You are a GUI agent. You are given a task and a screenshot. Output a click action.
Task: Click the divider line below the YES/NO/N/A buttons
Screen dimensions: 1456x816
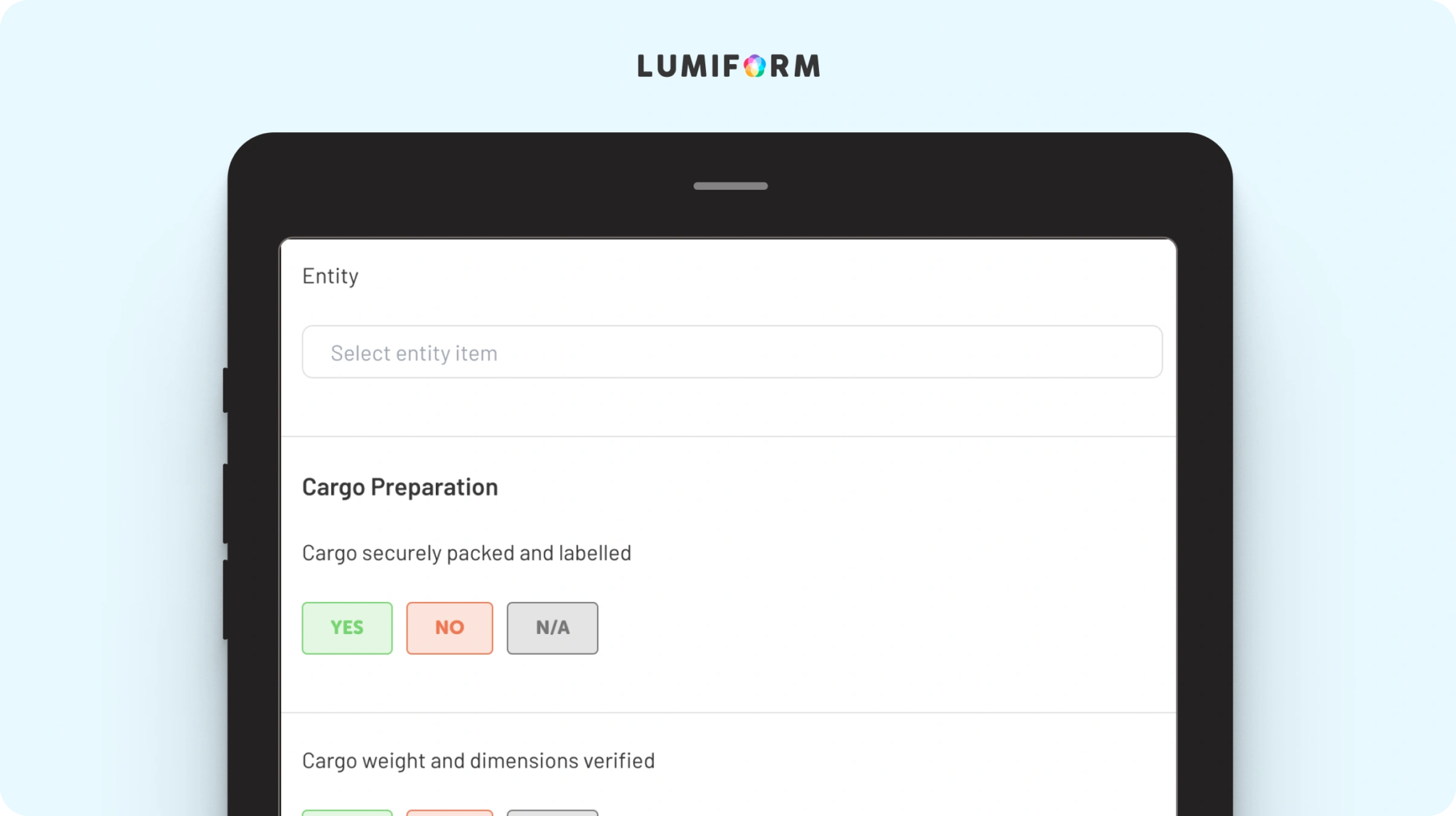tap(729, 712)
